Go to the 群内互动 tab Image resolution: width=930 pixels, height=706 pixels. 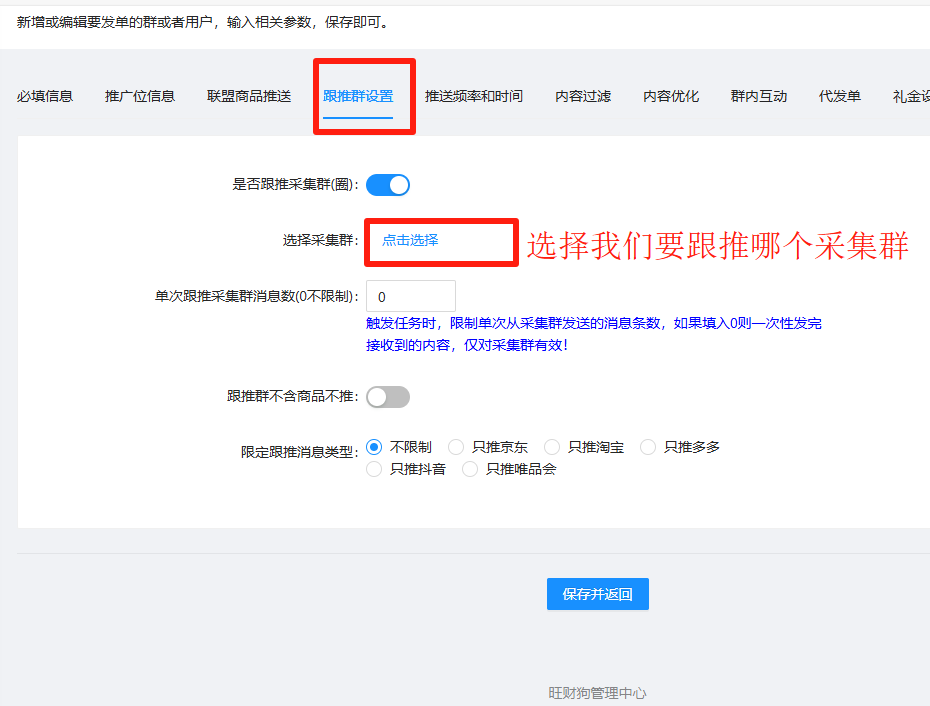tap(759, 96)
